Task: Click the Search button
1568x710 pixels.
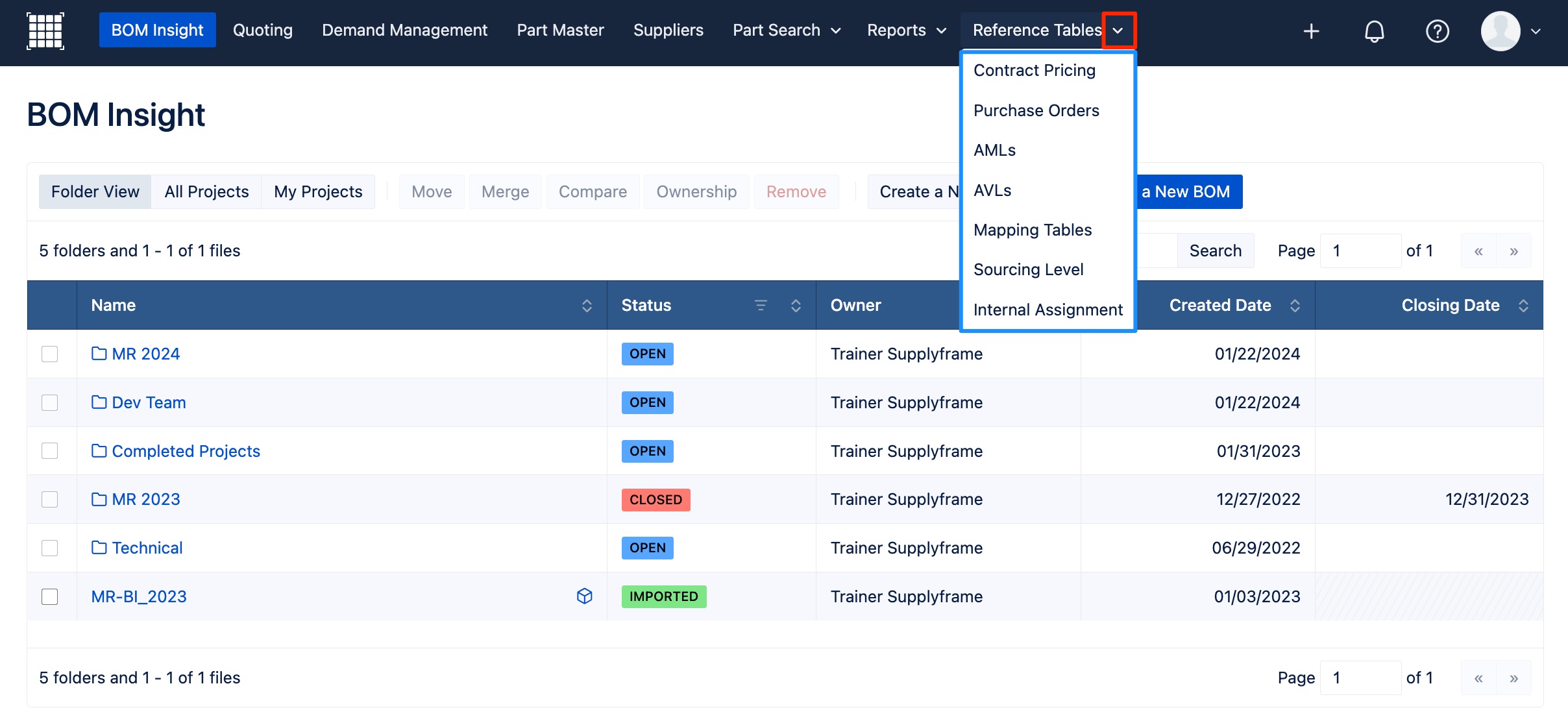Action: tap(1215, 251)
